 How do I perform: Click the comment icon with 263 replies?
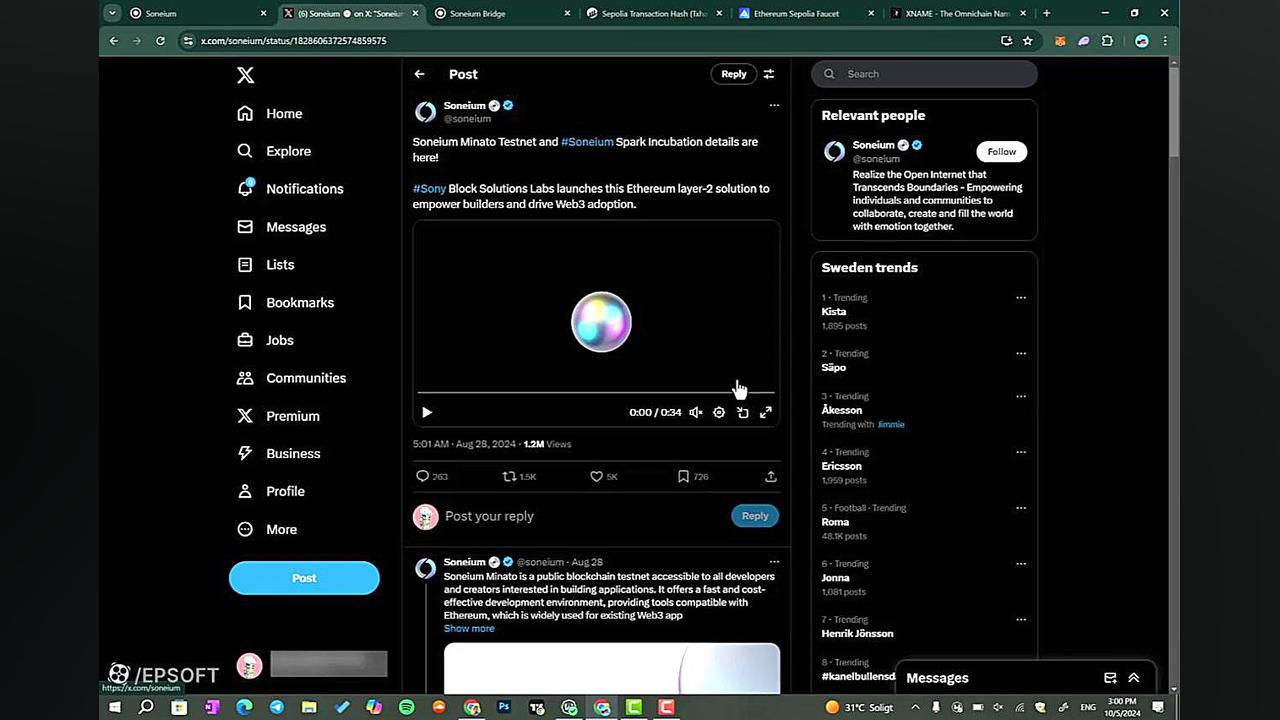point(422,477)
